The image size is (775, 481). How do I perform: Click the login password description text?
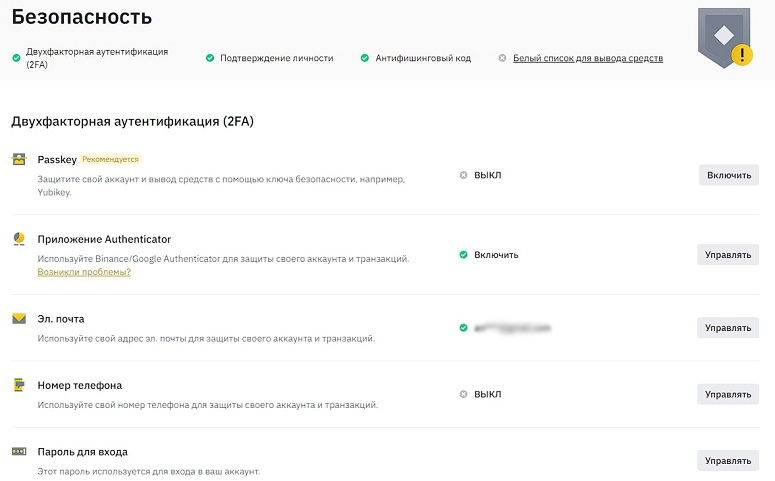149,471
